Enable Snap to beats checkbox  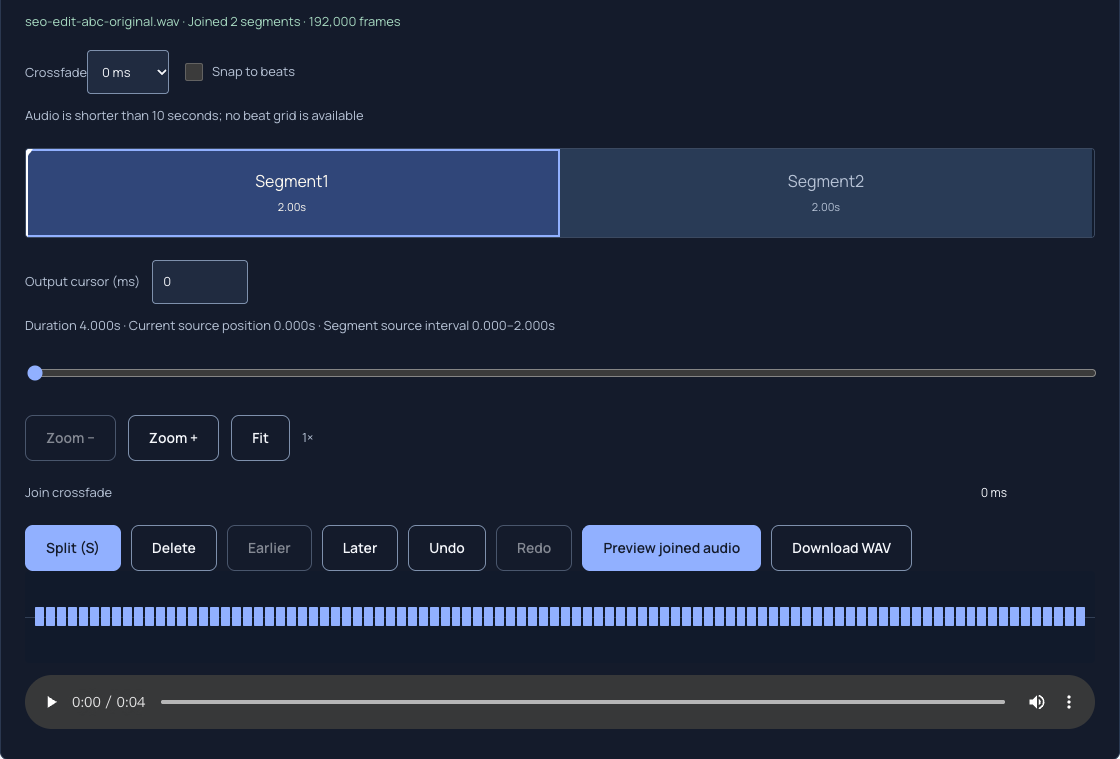(x=194, y=71)
